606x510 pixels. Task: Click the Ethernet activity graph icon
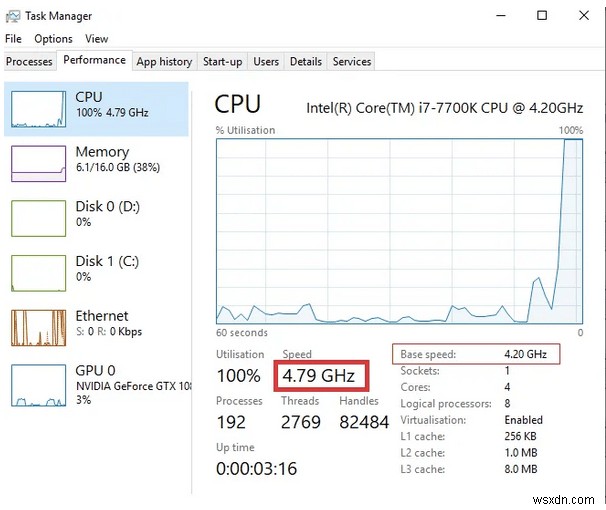38,327
